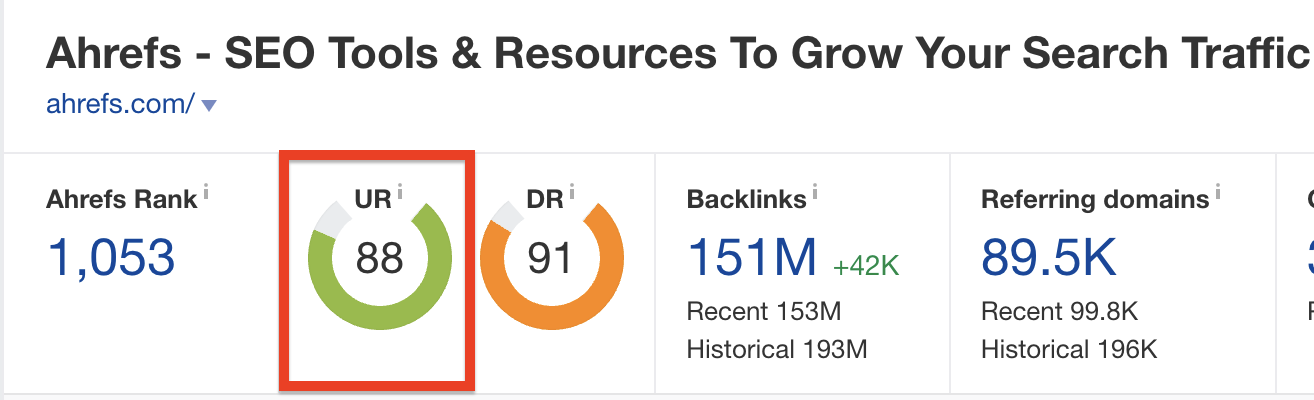Click the 'Referring domains' heading label
This screenshot has height=400, width=1314.
(1095, 199)
